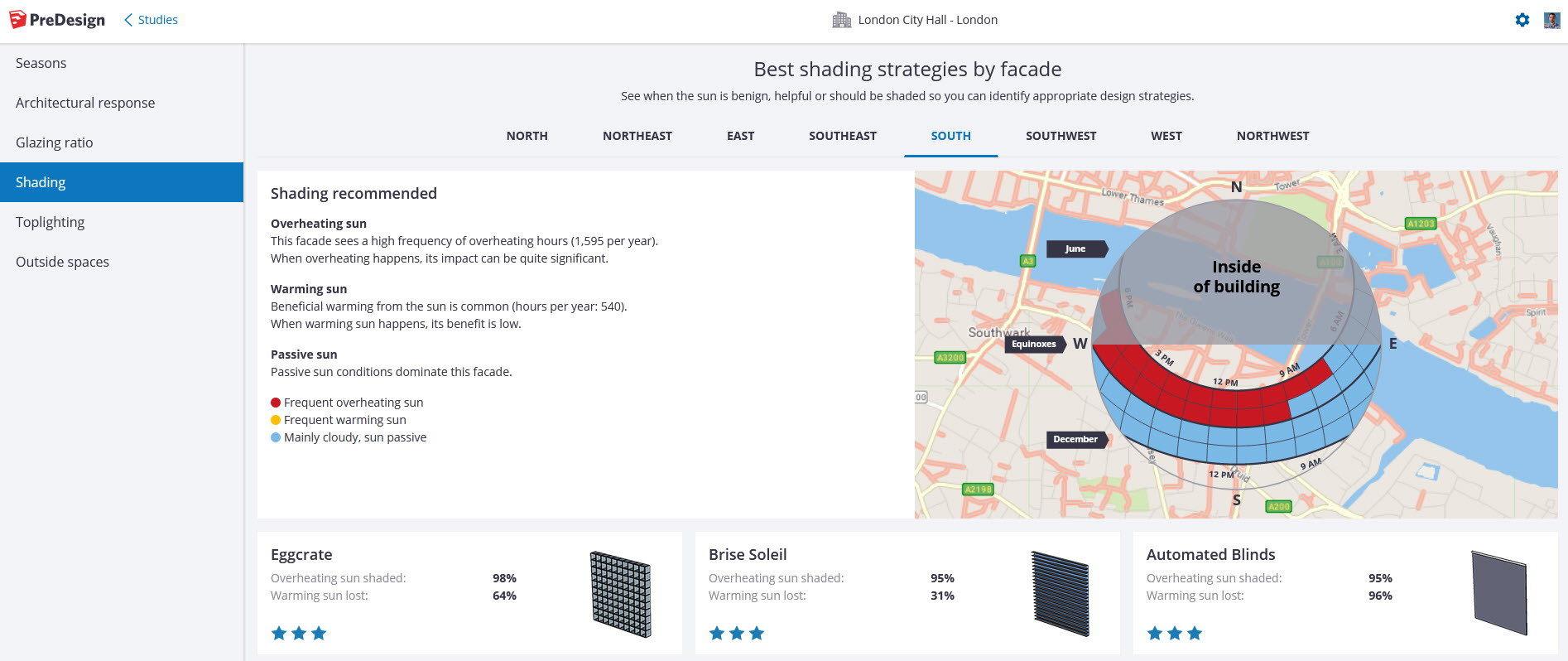Click the red Frequent overheating sun legend dot

click(x=276, y=403)
